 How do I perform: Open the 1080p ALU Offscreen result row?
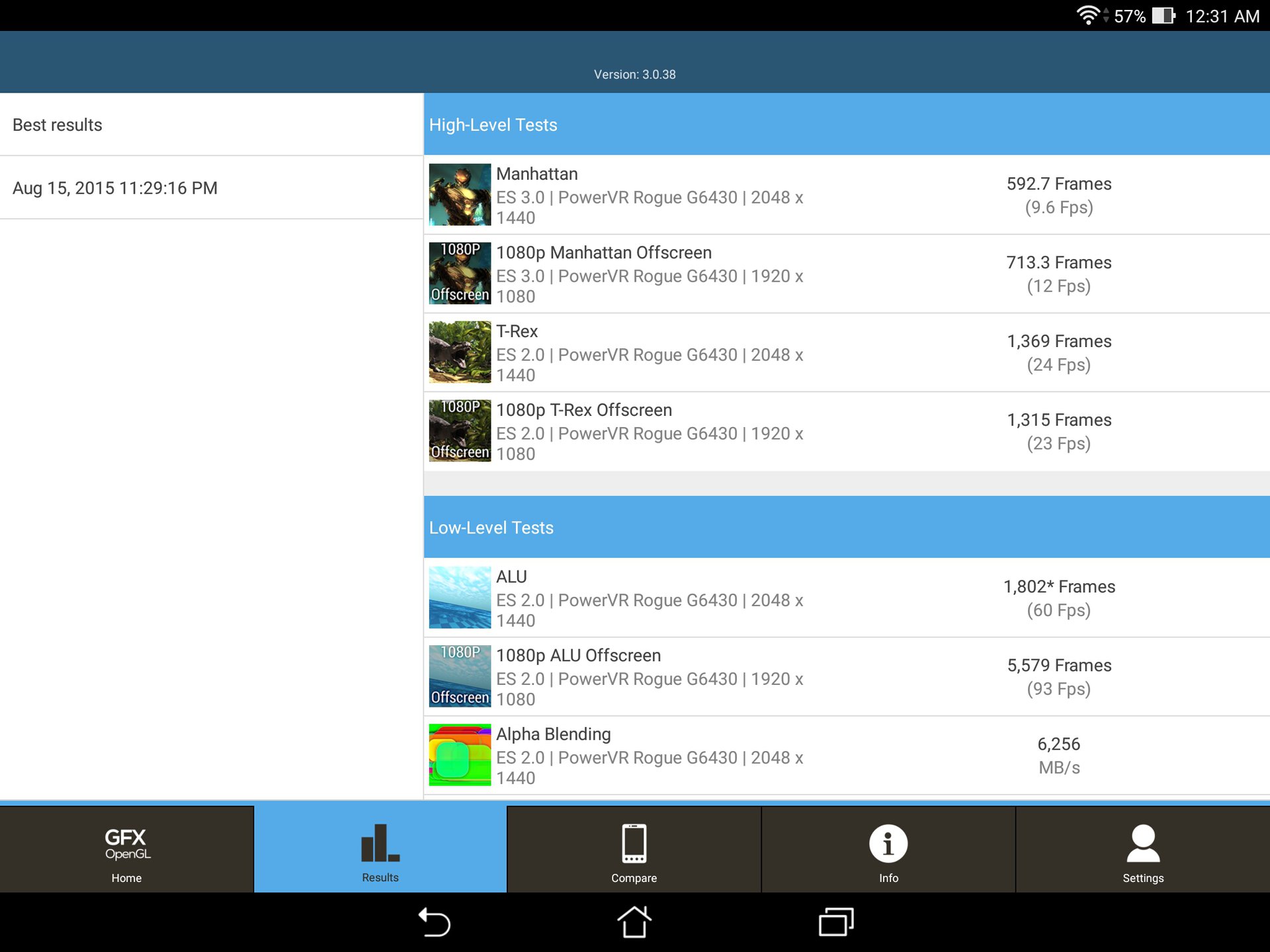pyautogui.click(x=847, y=676)
